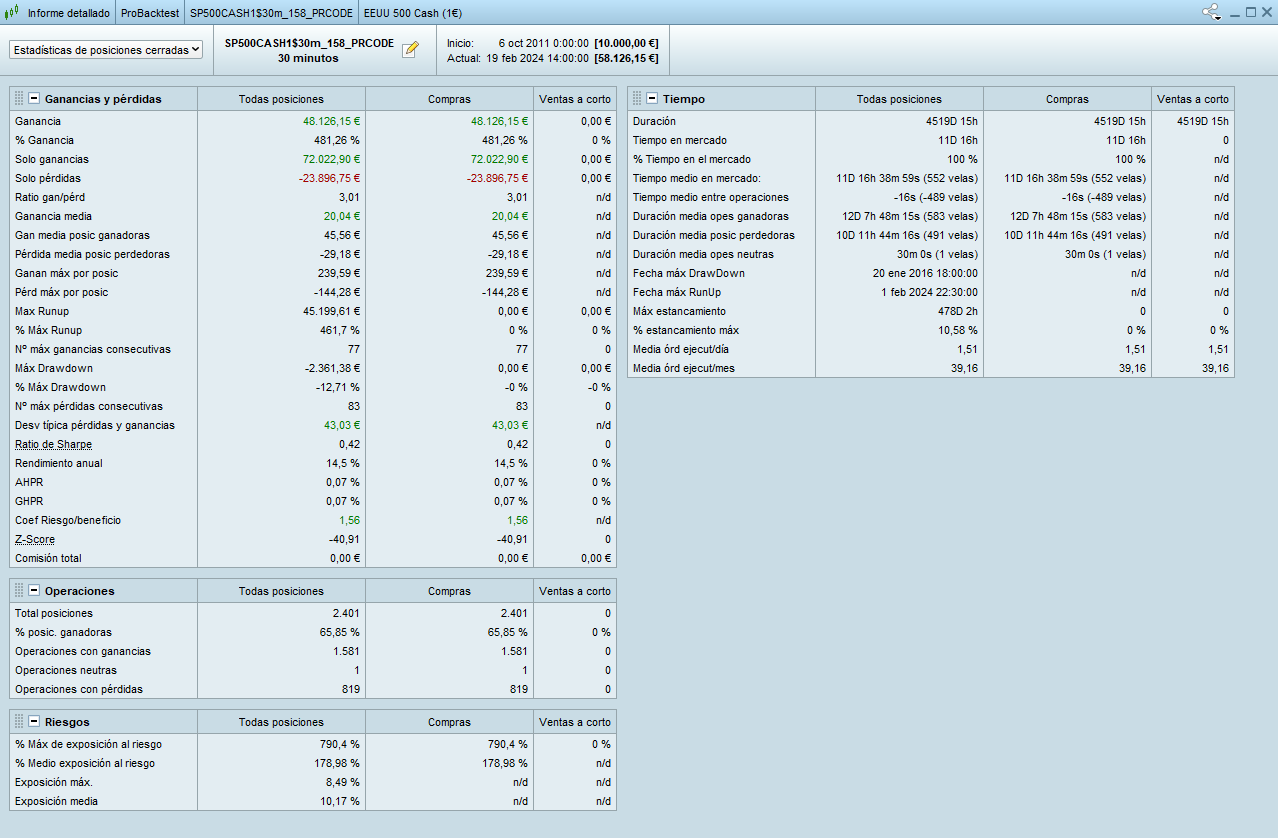Click the pencil edit icon beside strategy name
Viewport: 1278px width, 838px height.
point(410,50)
